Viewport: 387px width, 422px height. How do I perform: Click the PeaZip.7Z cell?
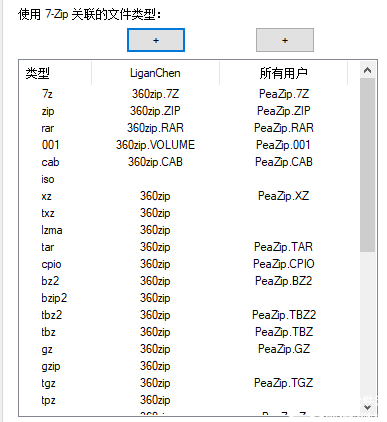click(x=284, y=94)
